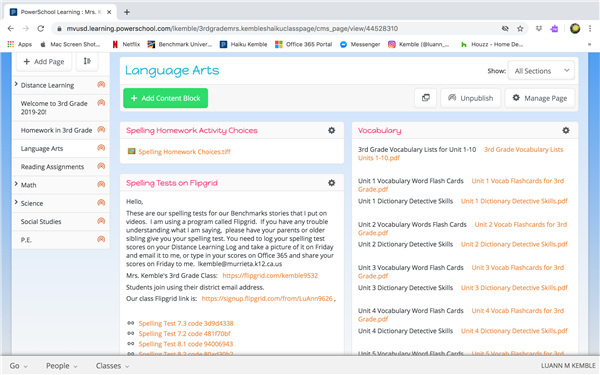Click the browser address bar URL
Image resolution: width=600 pixels, height=375 pixels.
[x=232, y=28]
